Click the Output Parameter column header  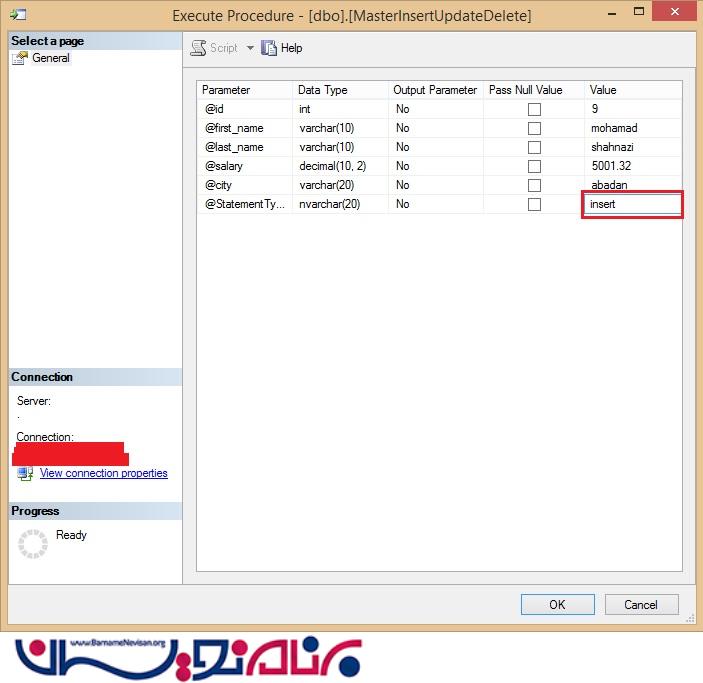coord(436,90)
